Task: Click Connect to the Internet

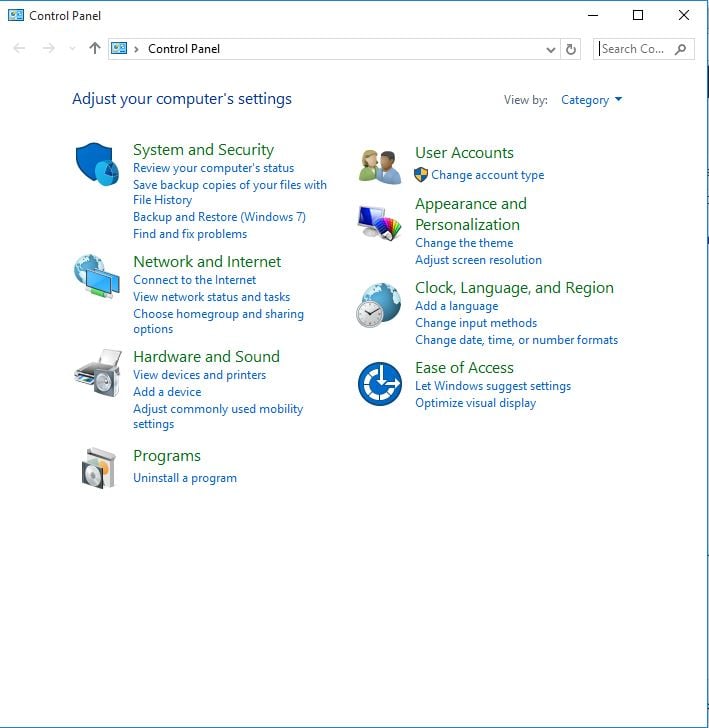Action: pos(195,280)
